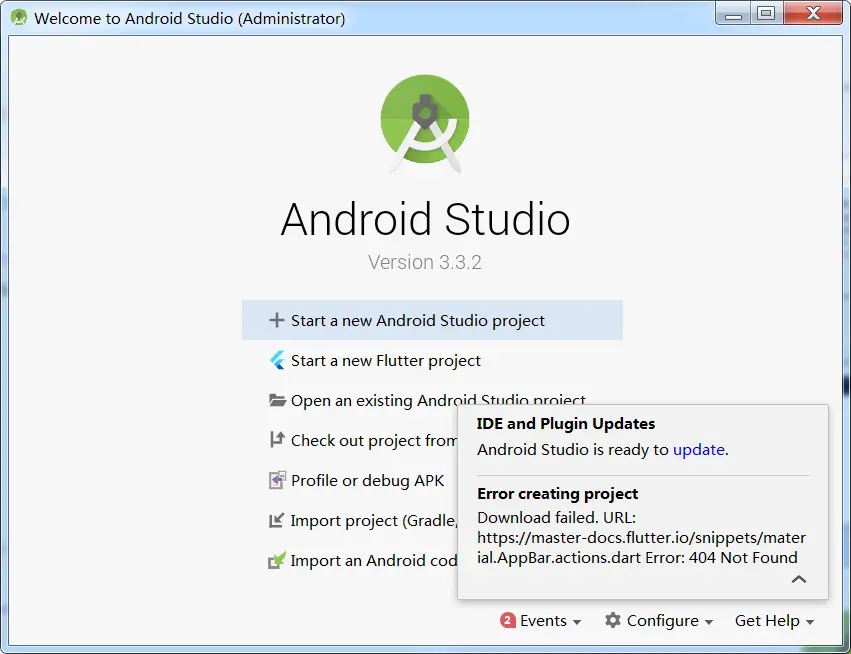Click the Import Android code sample icon
This screenshot has height=654, width=851.
pos(277,560)
